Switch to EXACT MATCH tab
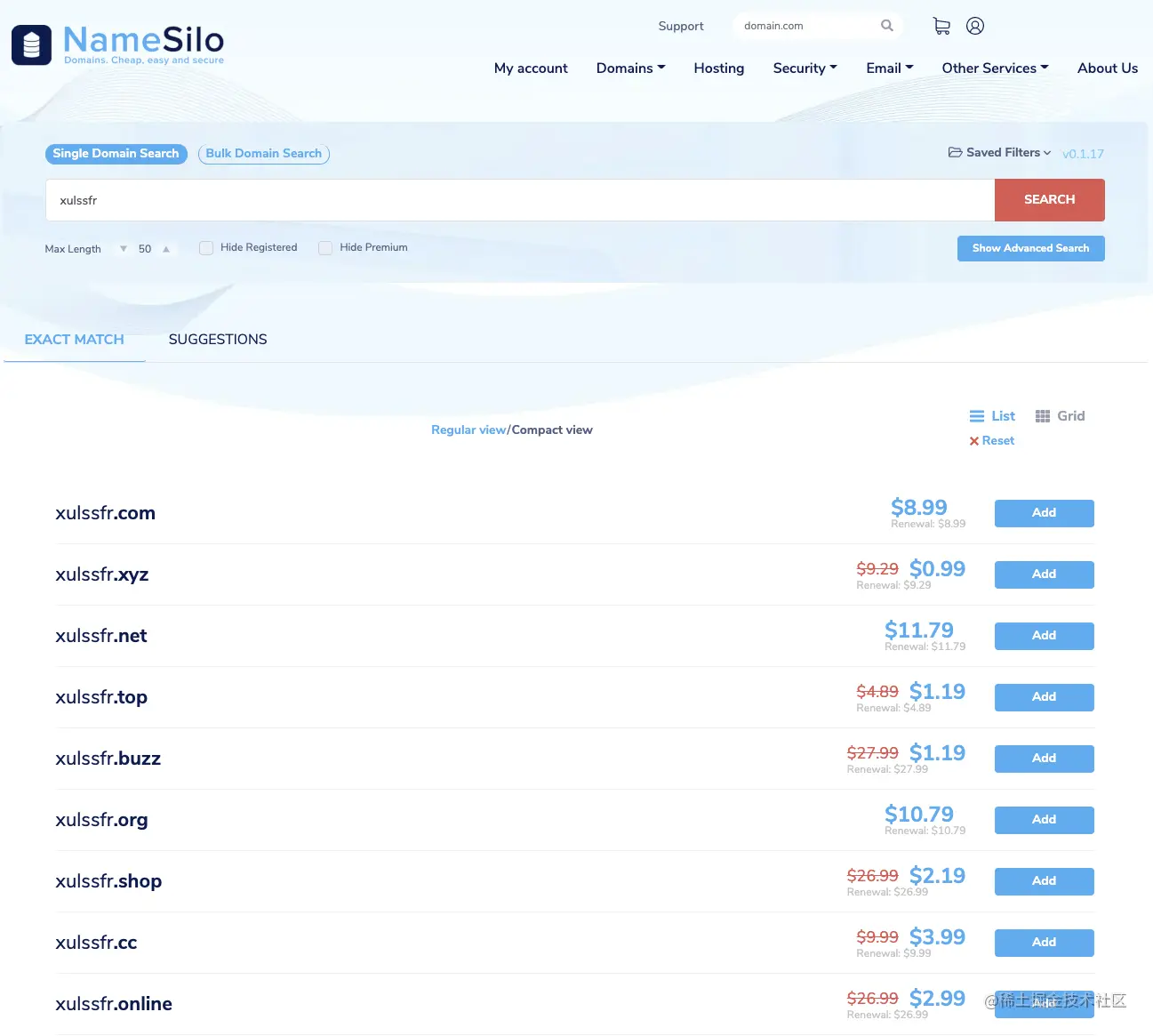This screenshot has height=1036, width=1153. point(75,340)
